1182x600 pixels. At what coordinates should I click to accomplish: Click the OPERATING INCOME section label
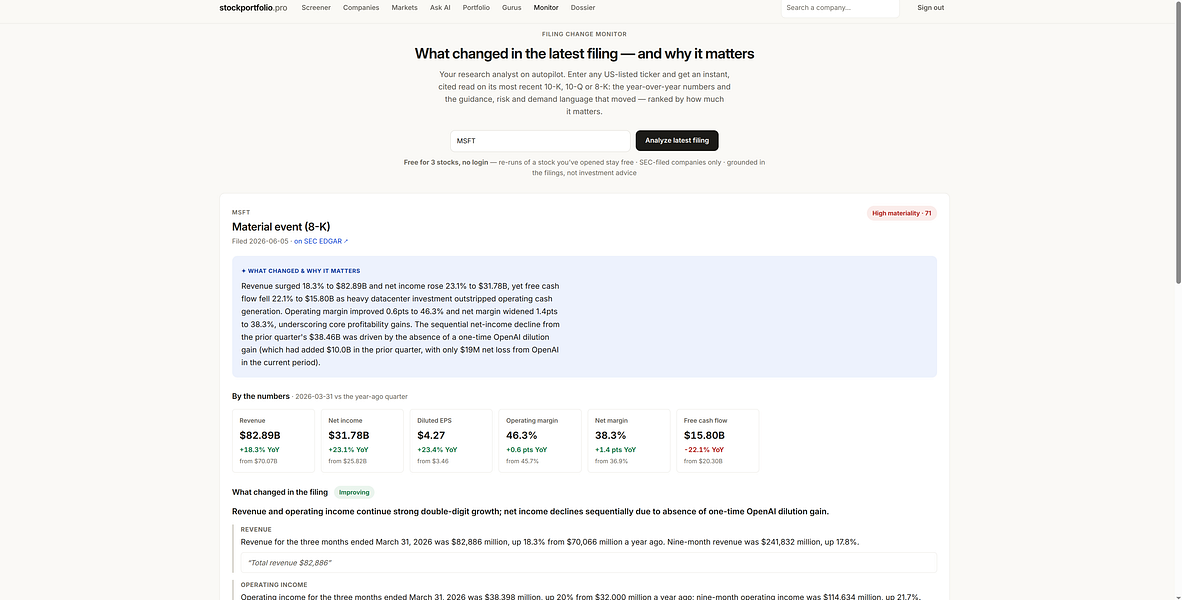[275, 584]
